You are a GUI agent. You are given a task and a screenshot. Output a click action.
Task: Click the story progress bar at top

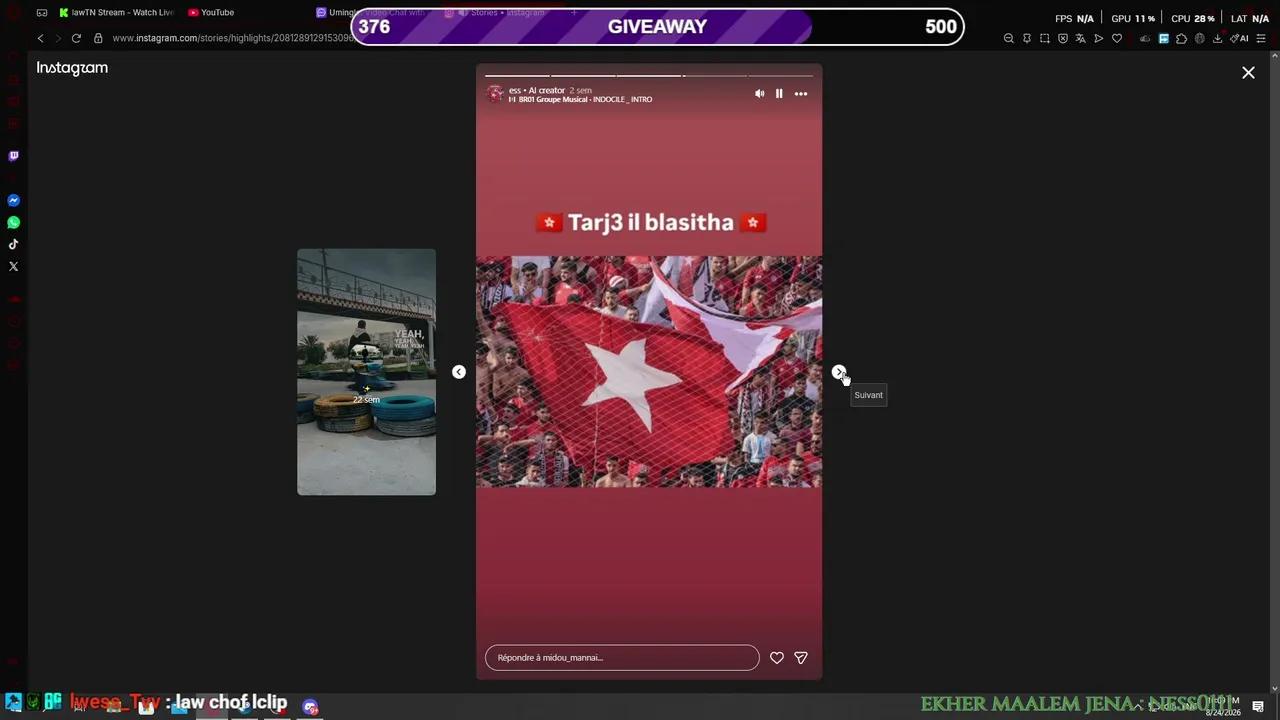[x=649, y=75]
